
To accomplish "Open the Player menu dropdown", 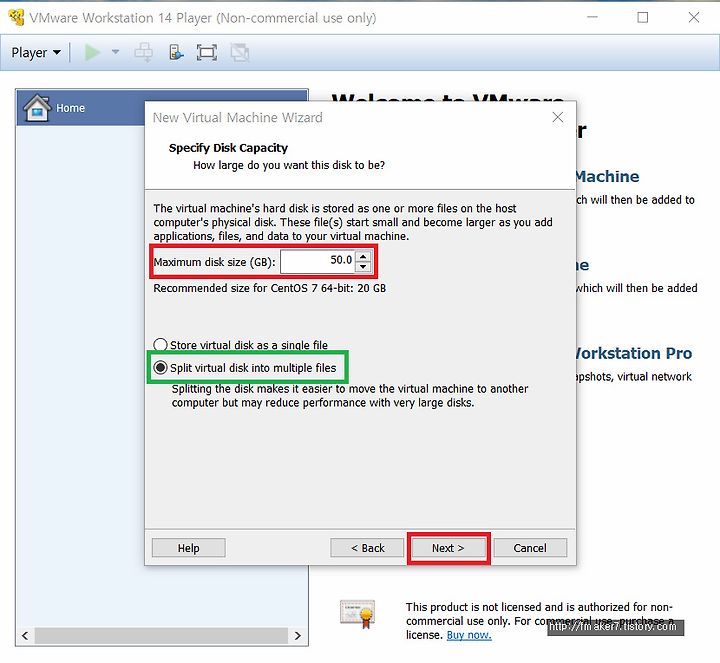I will tap(36, 52).
